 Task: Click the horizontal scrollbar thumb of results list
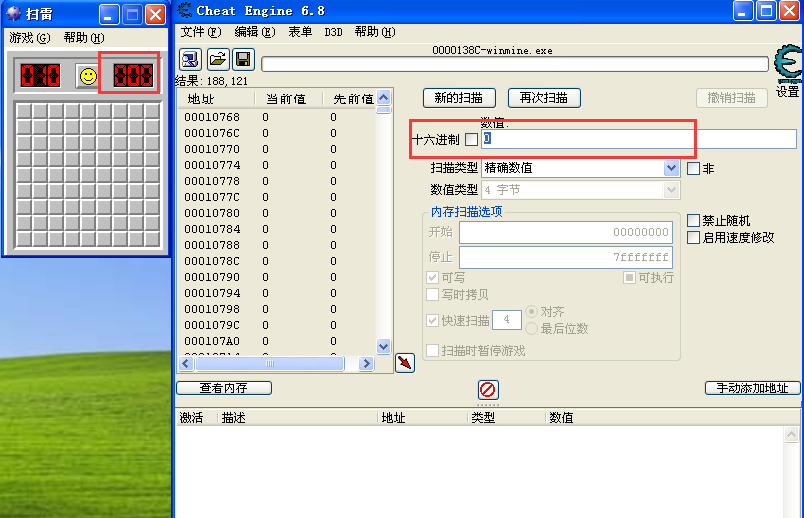[x=270, y=364]
